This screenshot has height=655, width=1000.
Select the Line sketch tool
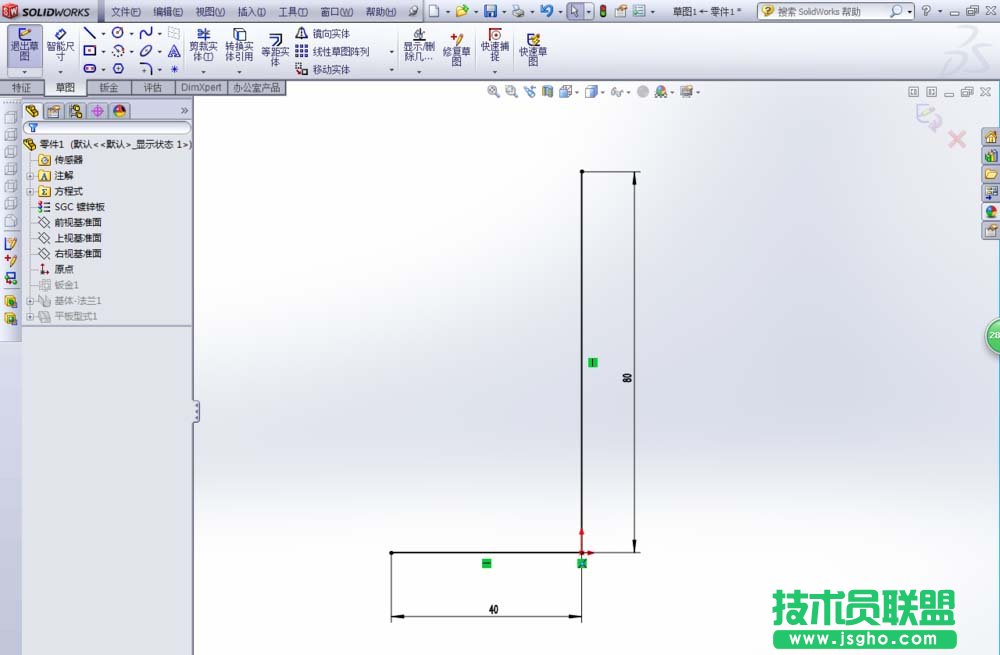(x=89, y=33)
